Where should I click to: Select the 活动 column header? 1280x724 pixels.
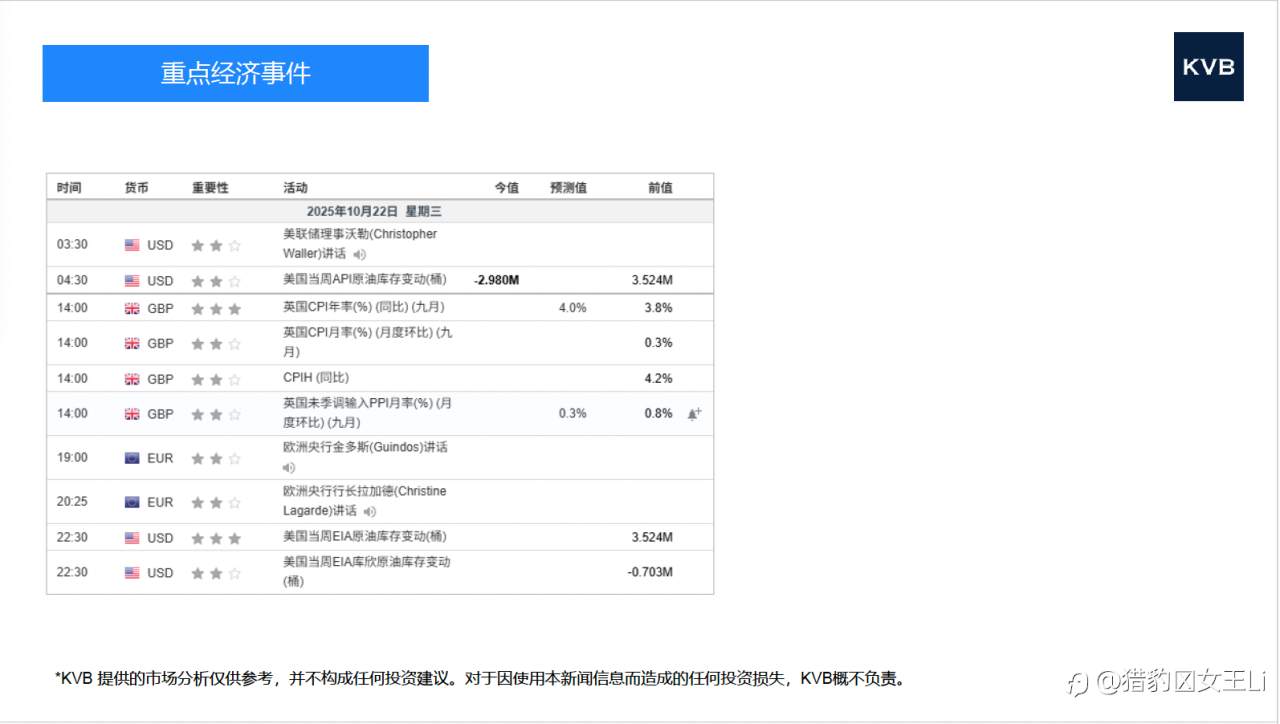coord(296,187)
